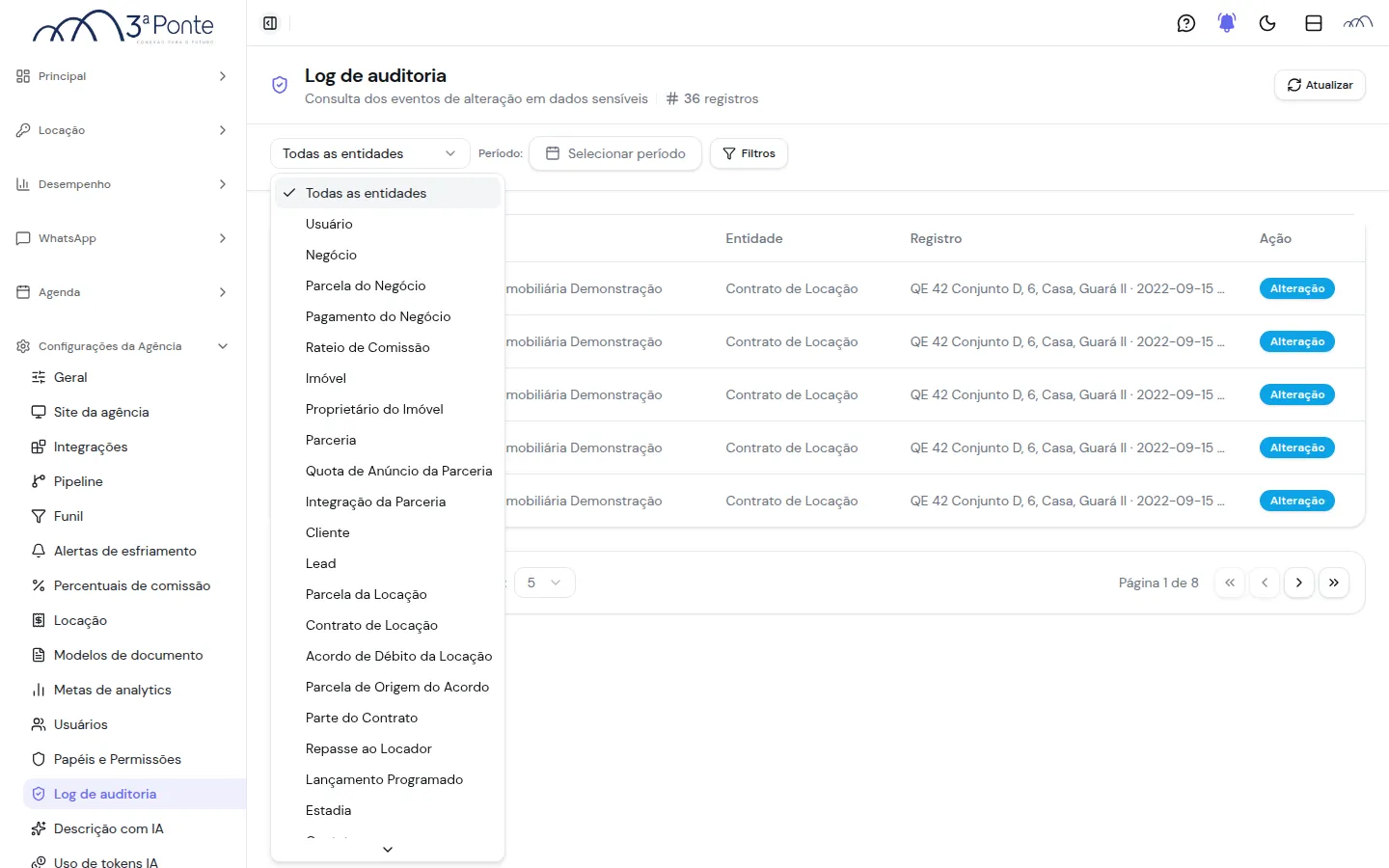Open notifications bell icon

(1227, 23)
